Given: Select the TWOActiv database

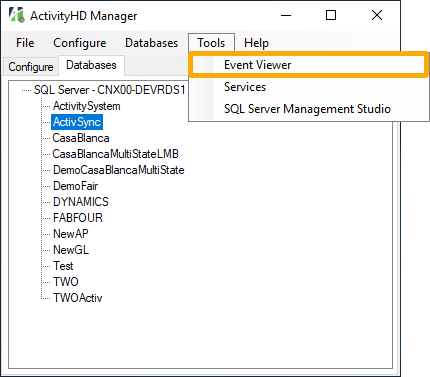Looking at the screenshot, I should coord(78,298).
